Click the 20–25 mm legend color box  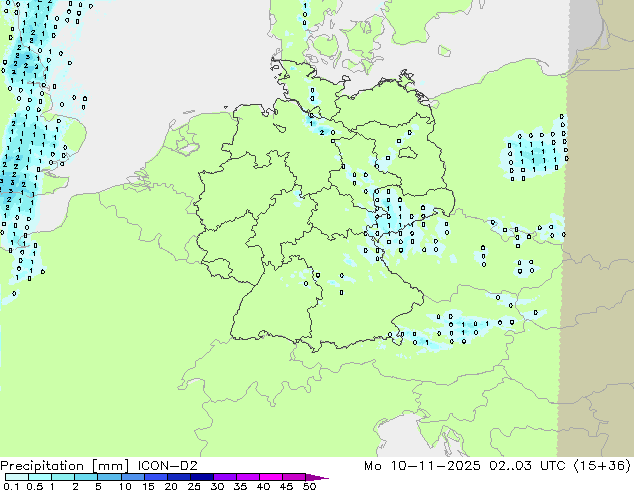178,477
